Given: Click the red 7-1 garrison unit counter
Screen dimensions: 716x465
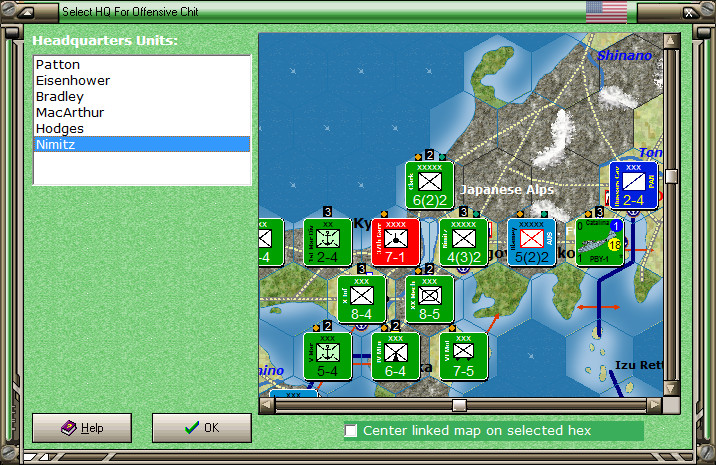Looking at the screenshot, I should pyautogui.click(x=395, y=243).
